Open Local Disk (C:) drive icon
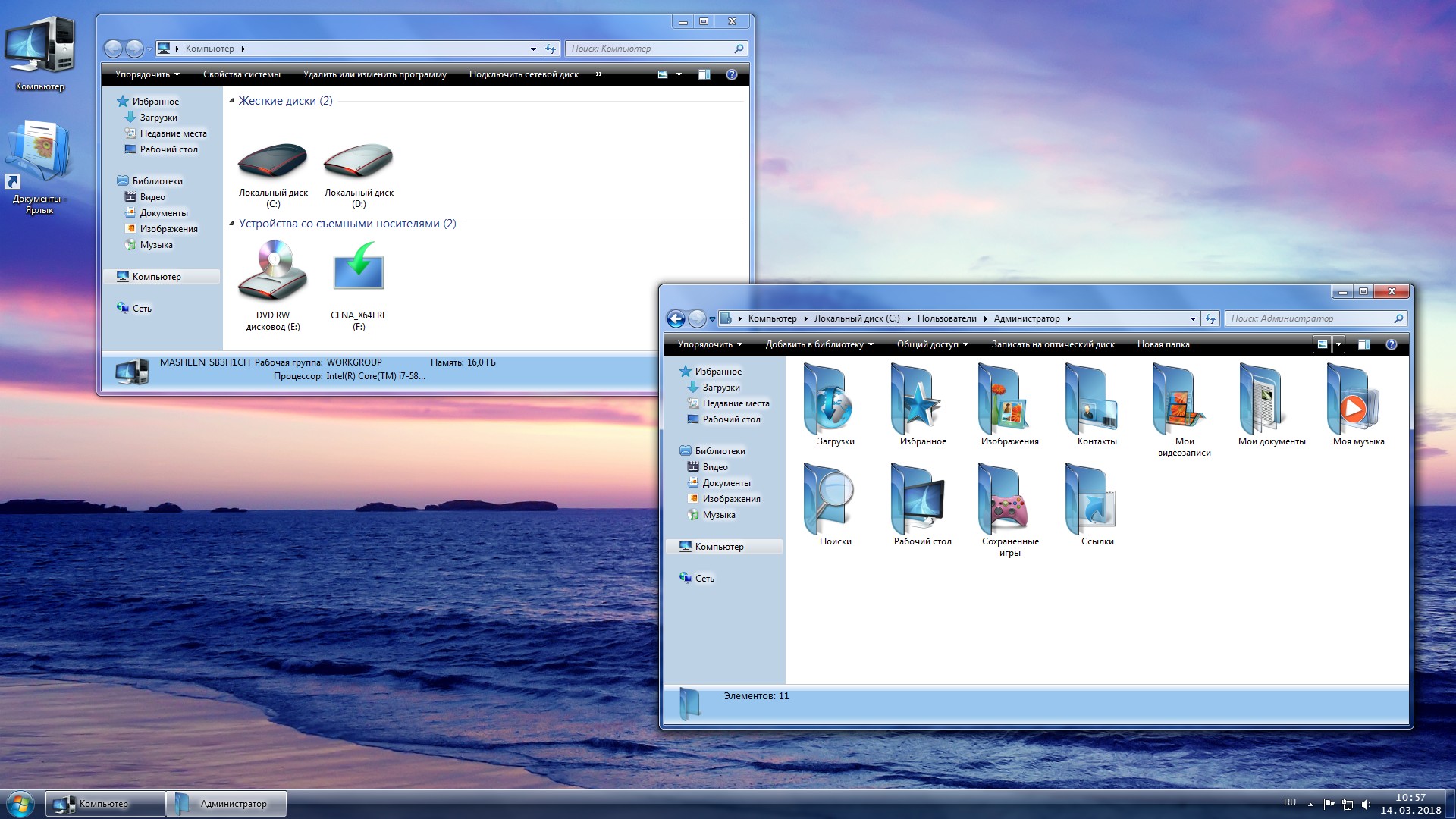 pos(273,163)
